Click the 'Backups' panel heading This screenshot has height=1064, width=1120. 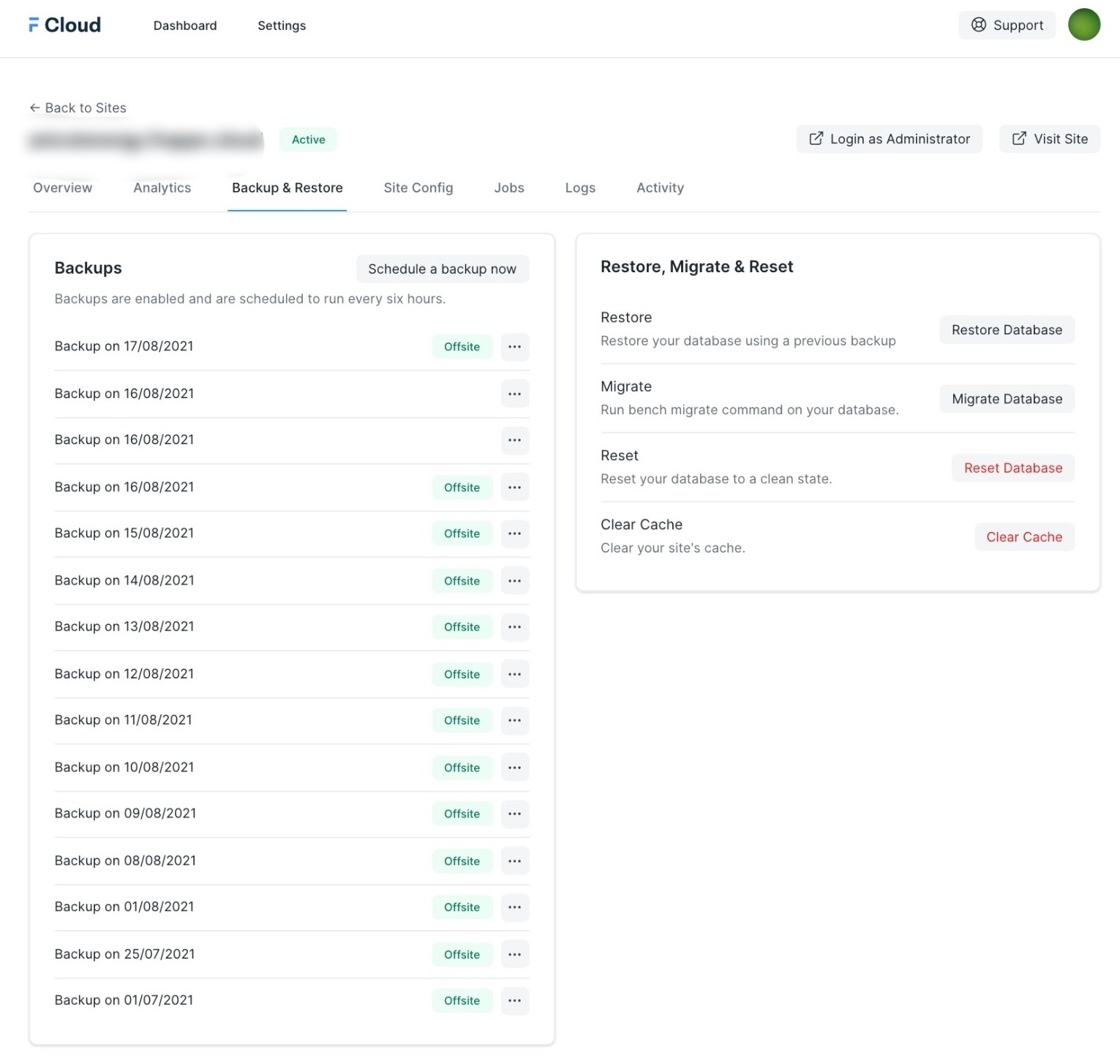[x=89, y=268]
